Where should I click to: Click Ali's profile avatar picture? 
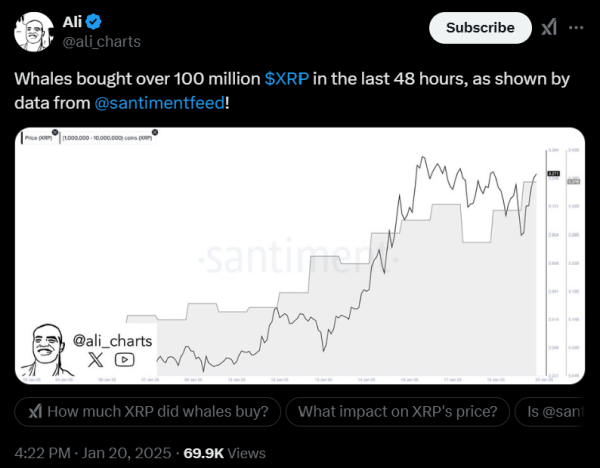33,32
